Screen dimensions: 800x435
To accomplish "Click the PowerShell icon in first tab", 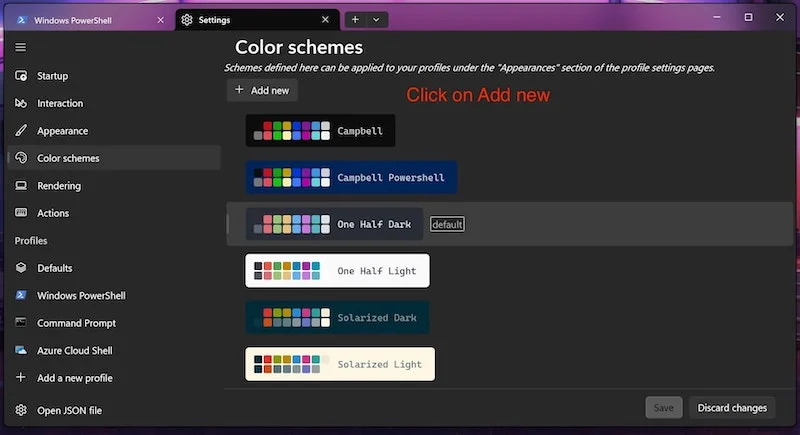I will (21, 20).
